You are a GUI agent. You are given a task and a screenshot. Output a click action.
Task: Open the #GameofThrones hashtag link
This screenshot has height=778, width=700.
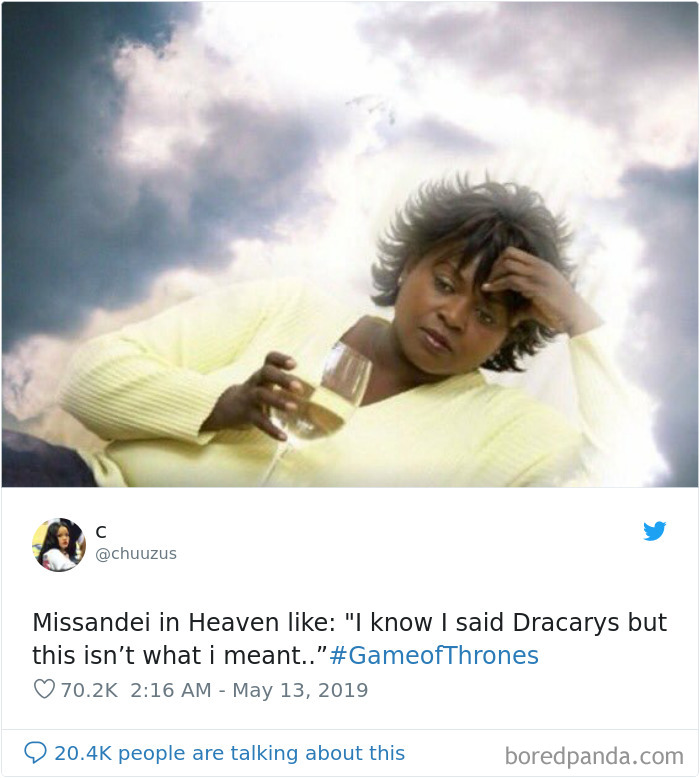(434, 655)
